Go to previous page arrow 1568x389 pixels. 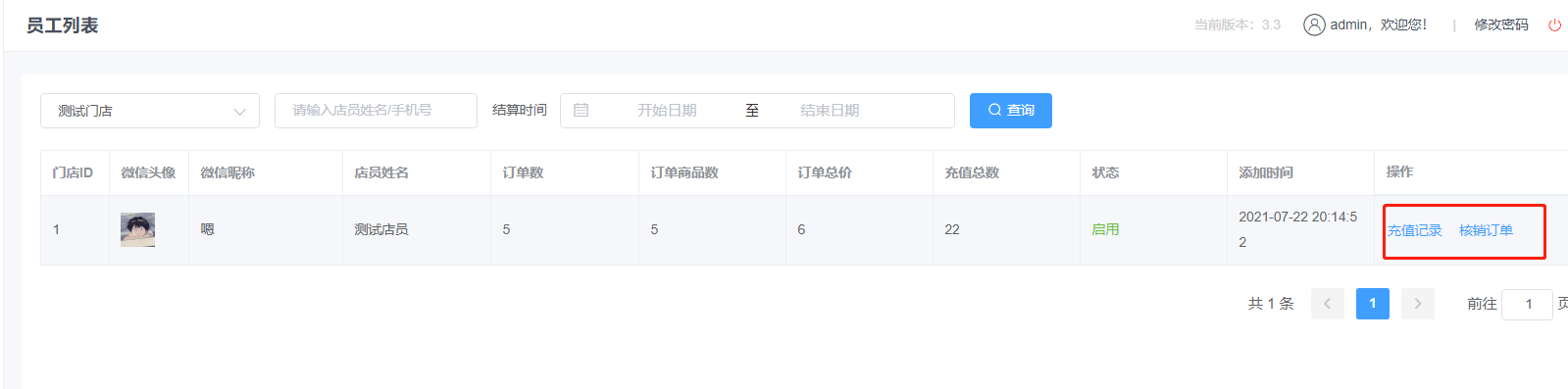(x=1328, y=304)
